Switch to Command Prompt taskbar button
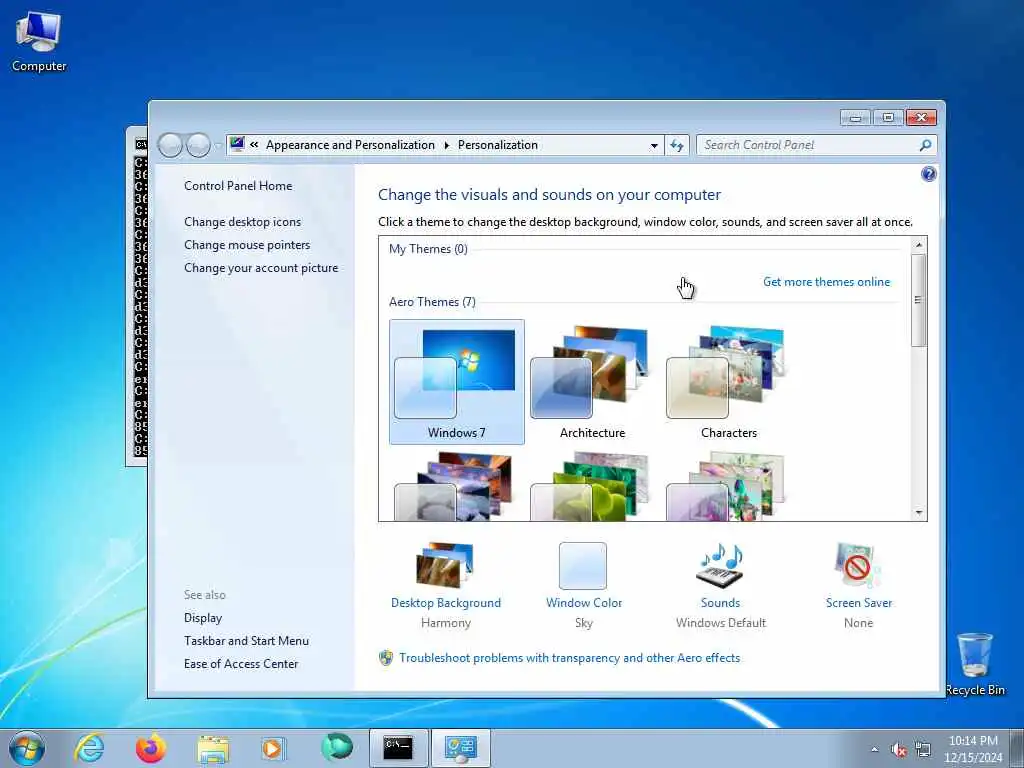 pos(398,748)
